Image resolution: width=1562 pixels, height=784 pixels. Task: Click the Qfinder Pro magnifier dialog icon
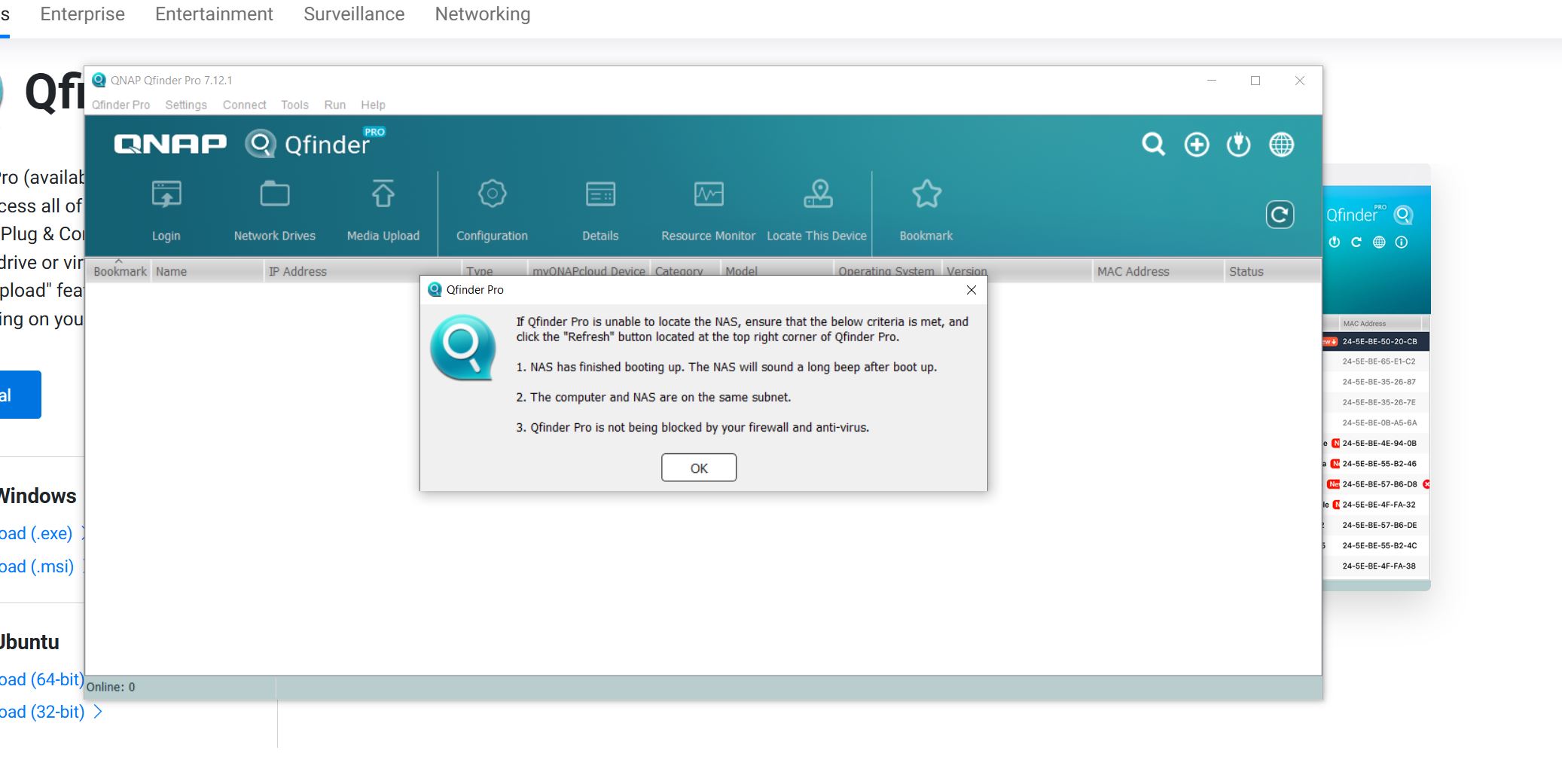462,348
